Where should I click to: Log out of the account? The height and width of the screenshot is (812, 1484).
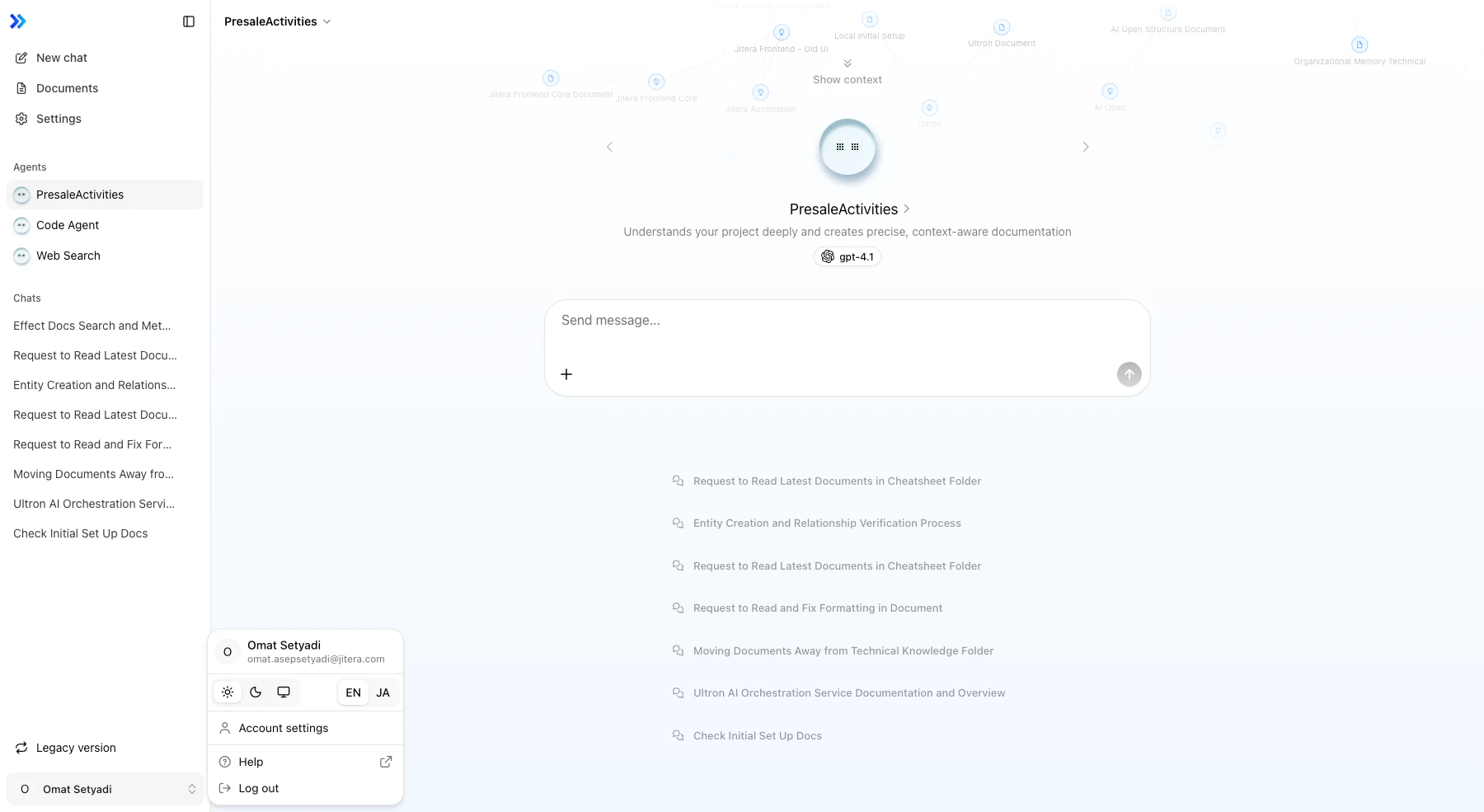point(305,788)
